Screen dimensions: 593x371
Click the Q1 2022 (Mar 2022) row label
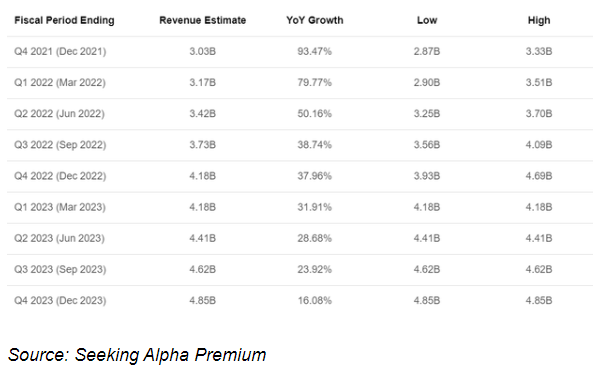pos(60,82)
